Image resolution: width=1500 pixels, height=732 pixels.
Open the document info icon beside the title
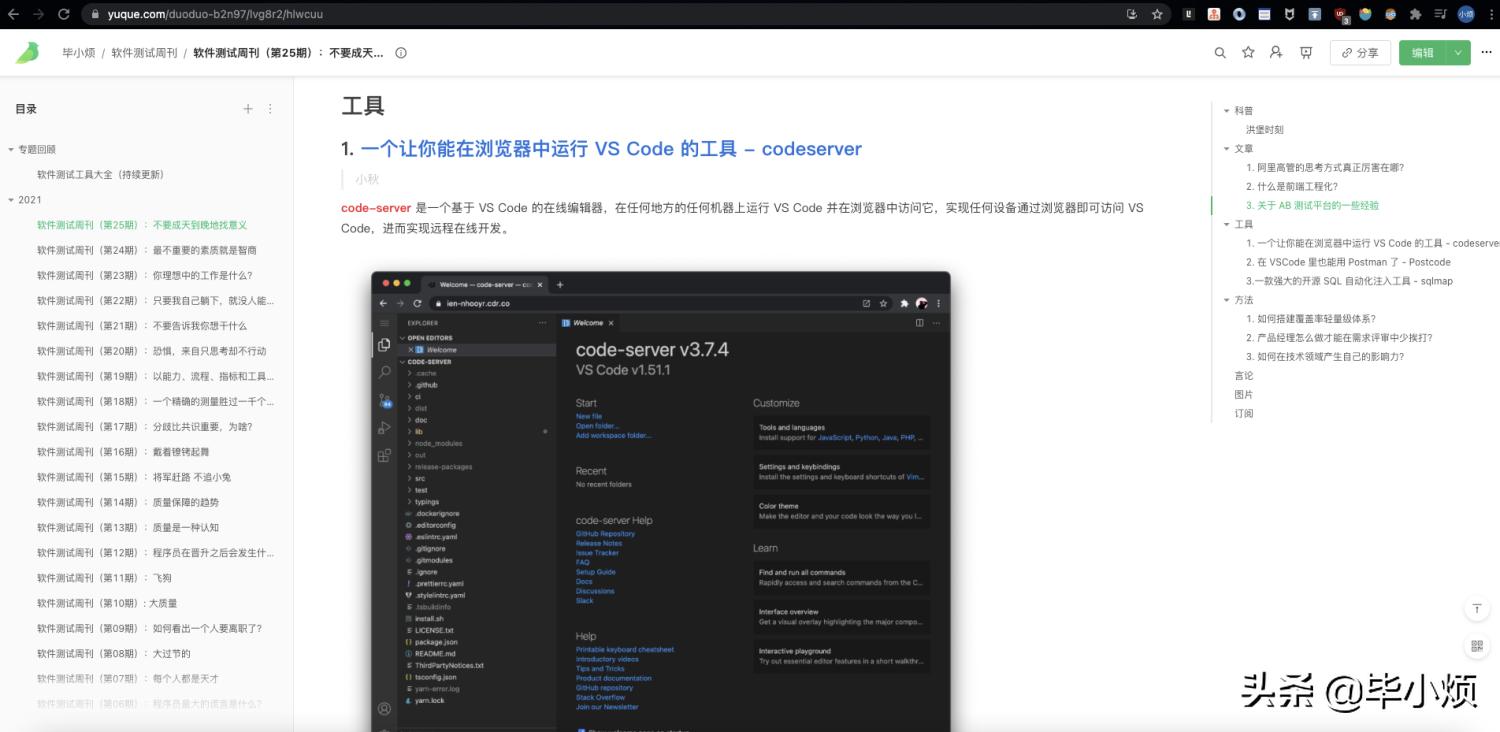pyautogui.click(x=401, y=53)
